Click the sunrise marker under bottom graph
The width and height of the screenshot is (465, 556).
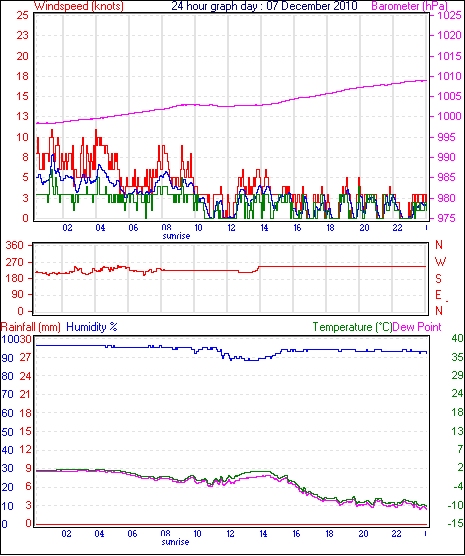176,542
